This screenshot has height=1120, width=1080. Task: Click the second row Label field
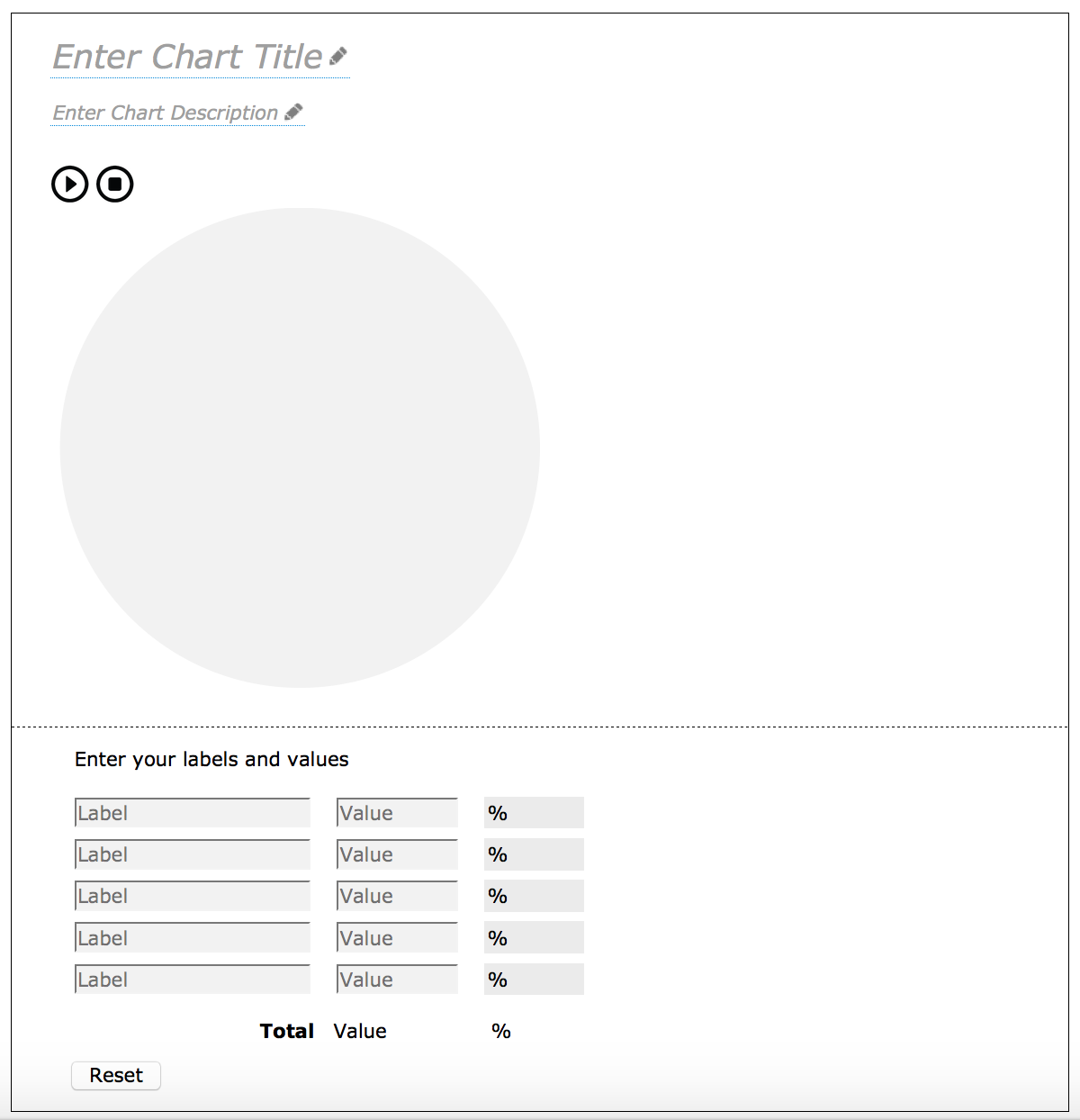point(193,854)
